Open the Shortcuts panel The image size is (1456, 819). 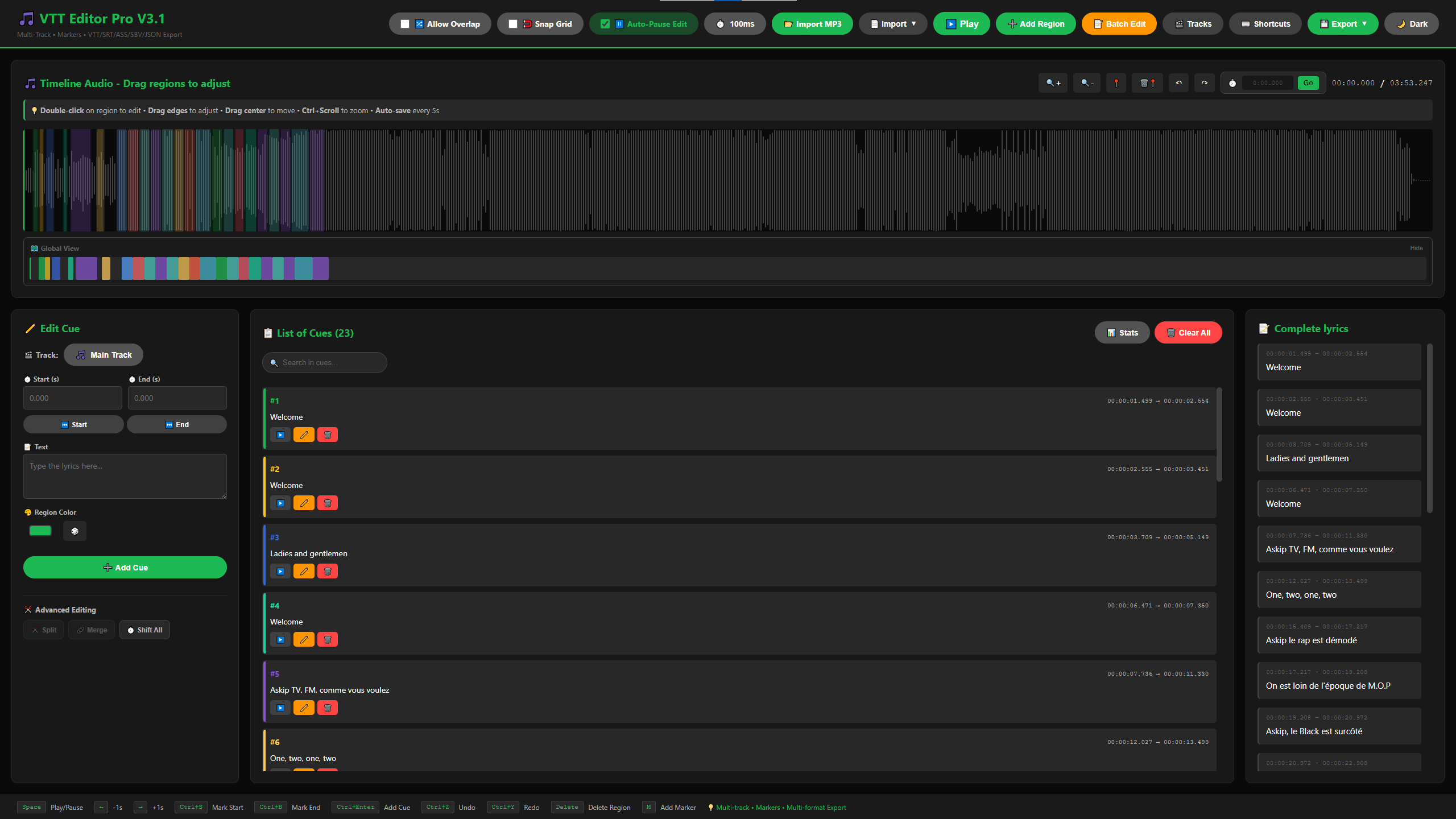(1265, 24)
